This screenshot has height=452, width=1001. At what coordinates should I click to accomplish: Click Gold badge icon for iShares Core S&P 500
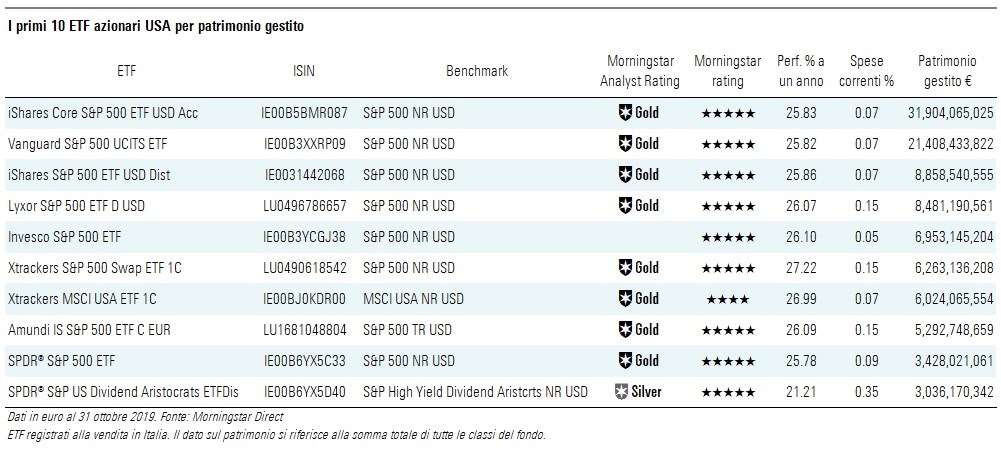(625, 112)
